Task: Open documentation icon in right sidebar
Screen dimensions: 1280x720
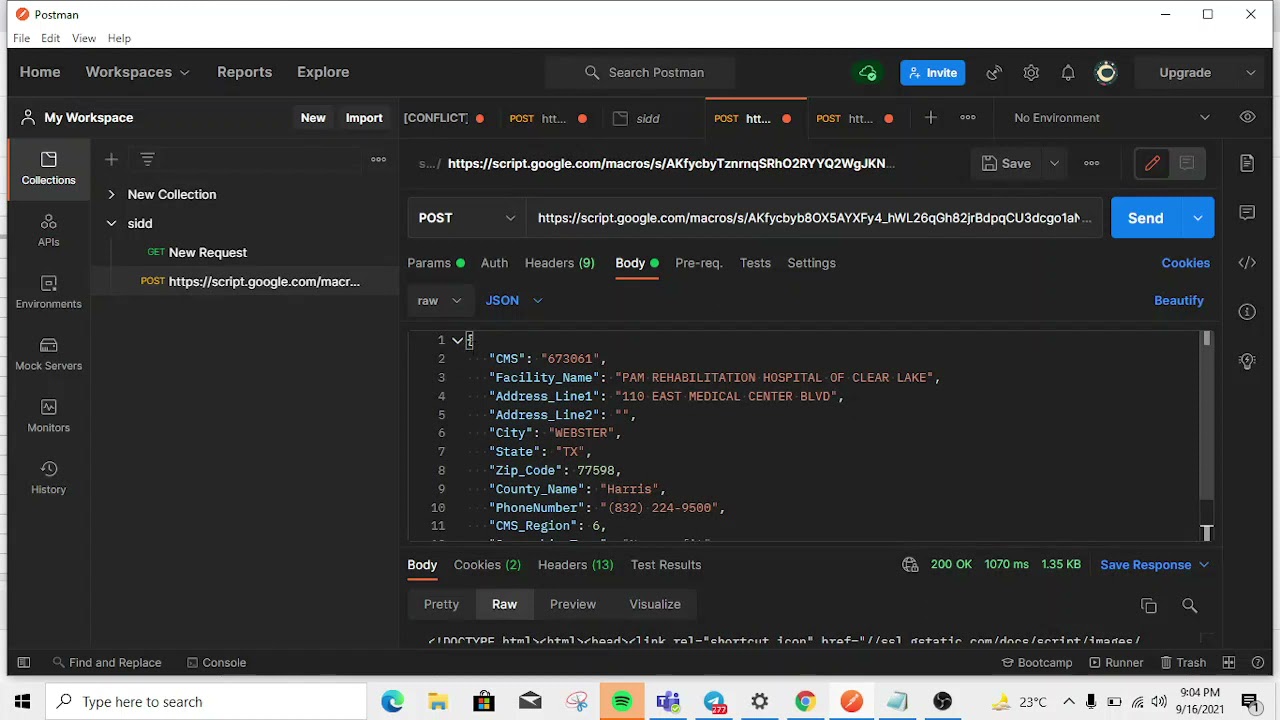Action: tap(1247, 163)
